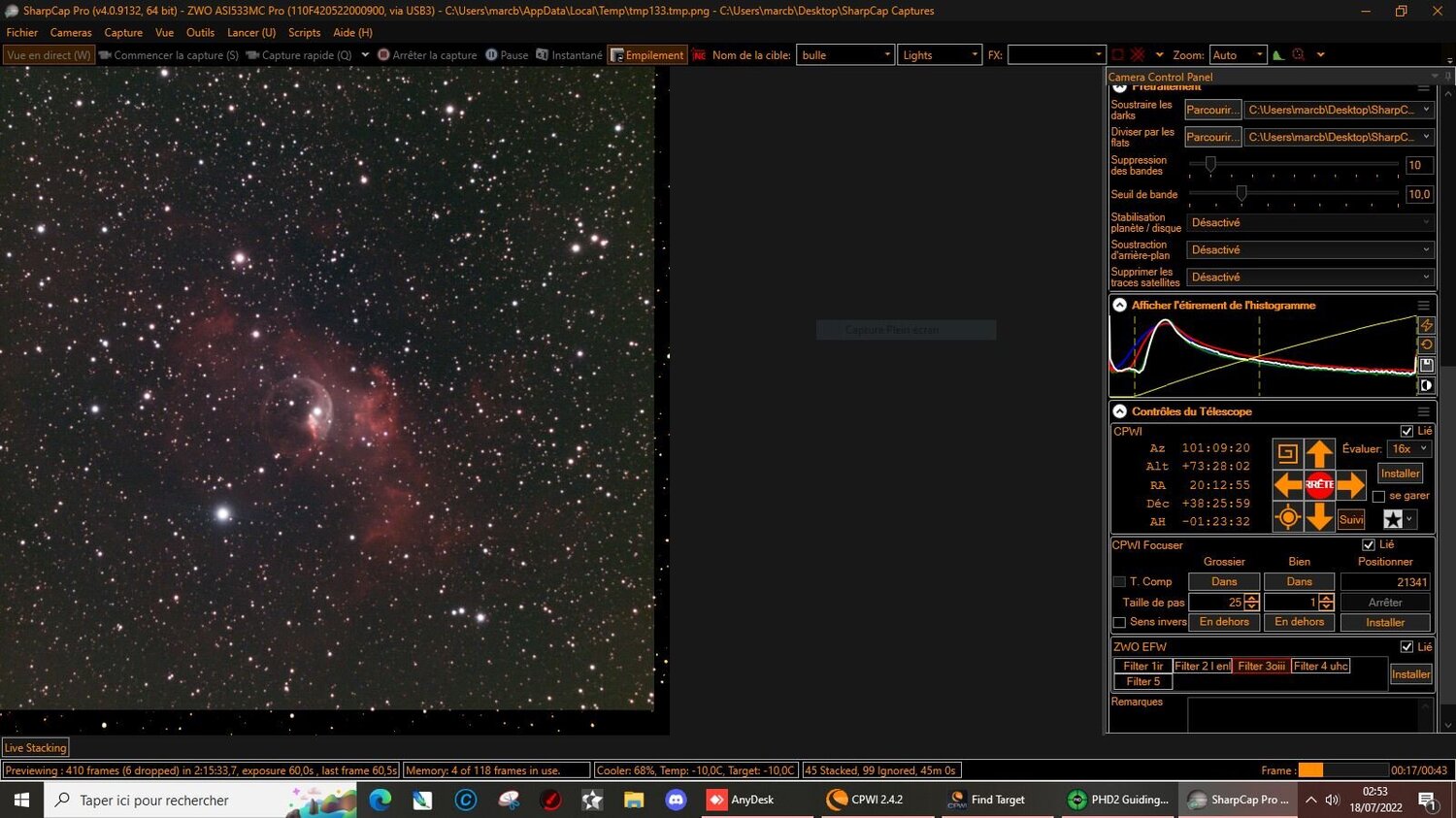
Task: Slew telescope up with the up arrow
Action: click(x=1319, y=453)
